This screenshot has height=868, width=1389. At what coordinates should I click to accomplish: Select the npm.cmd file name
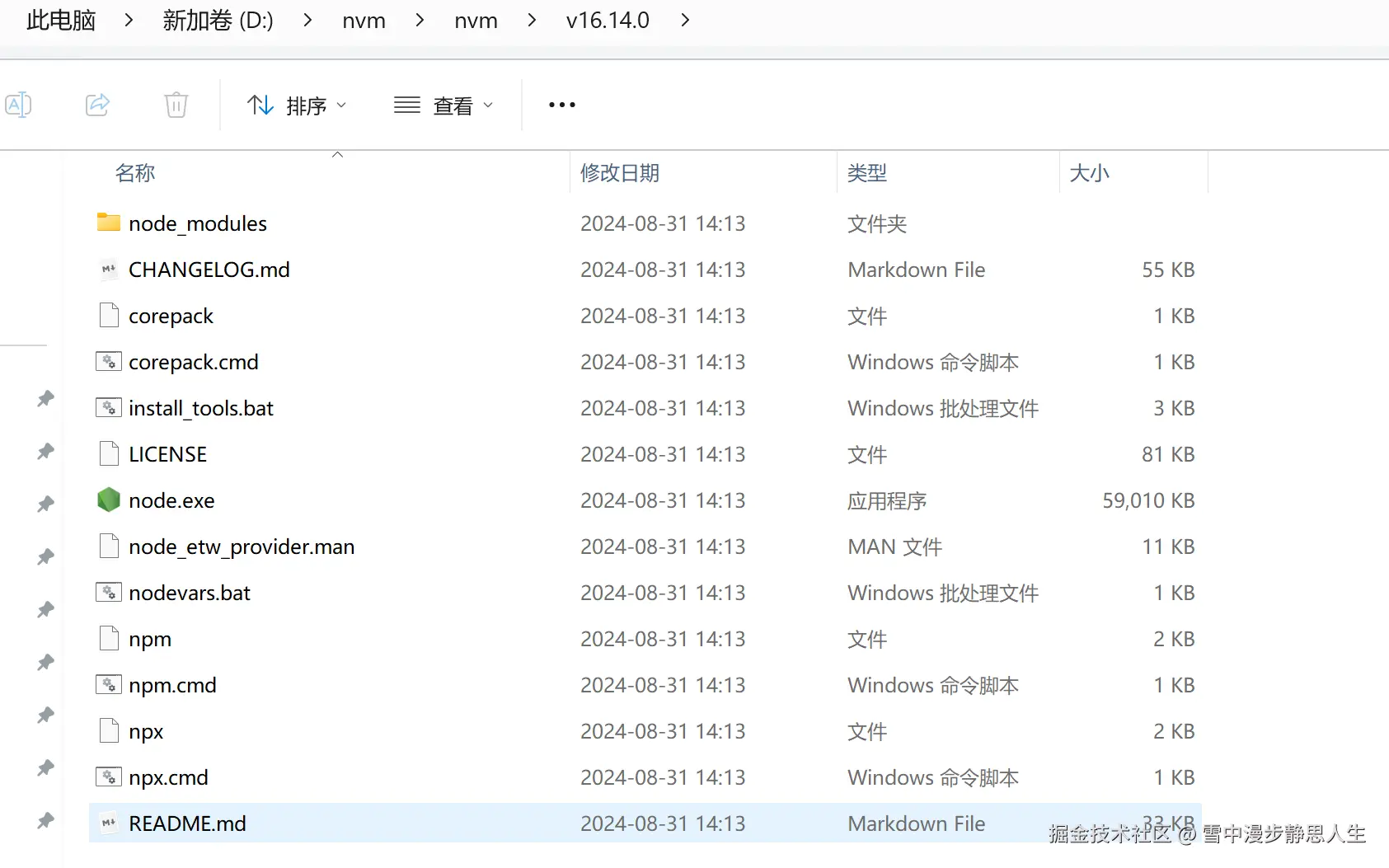pos(172,685)
